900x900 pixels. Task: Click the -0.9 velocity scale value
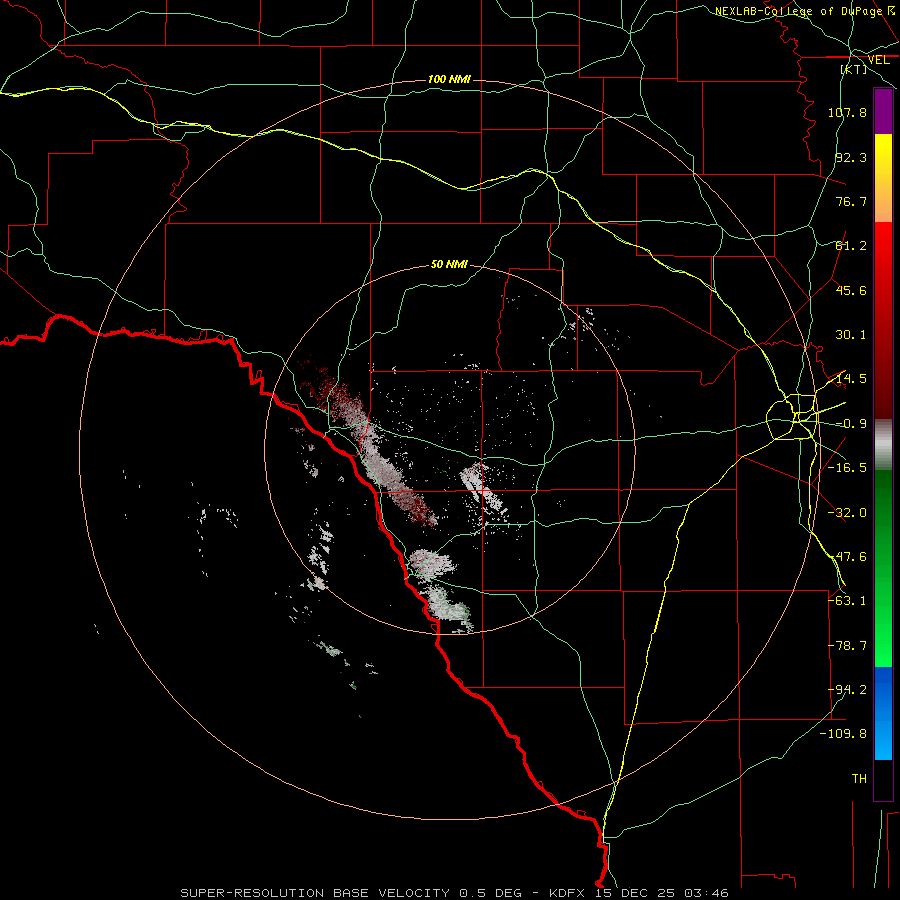point(851,424)
